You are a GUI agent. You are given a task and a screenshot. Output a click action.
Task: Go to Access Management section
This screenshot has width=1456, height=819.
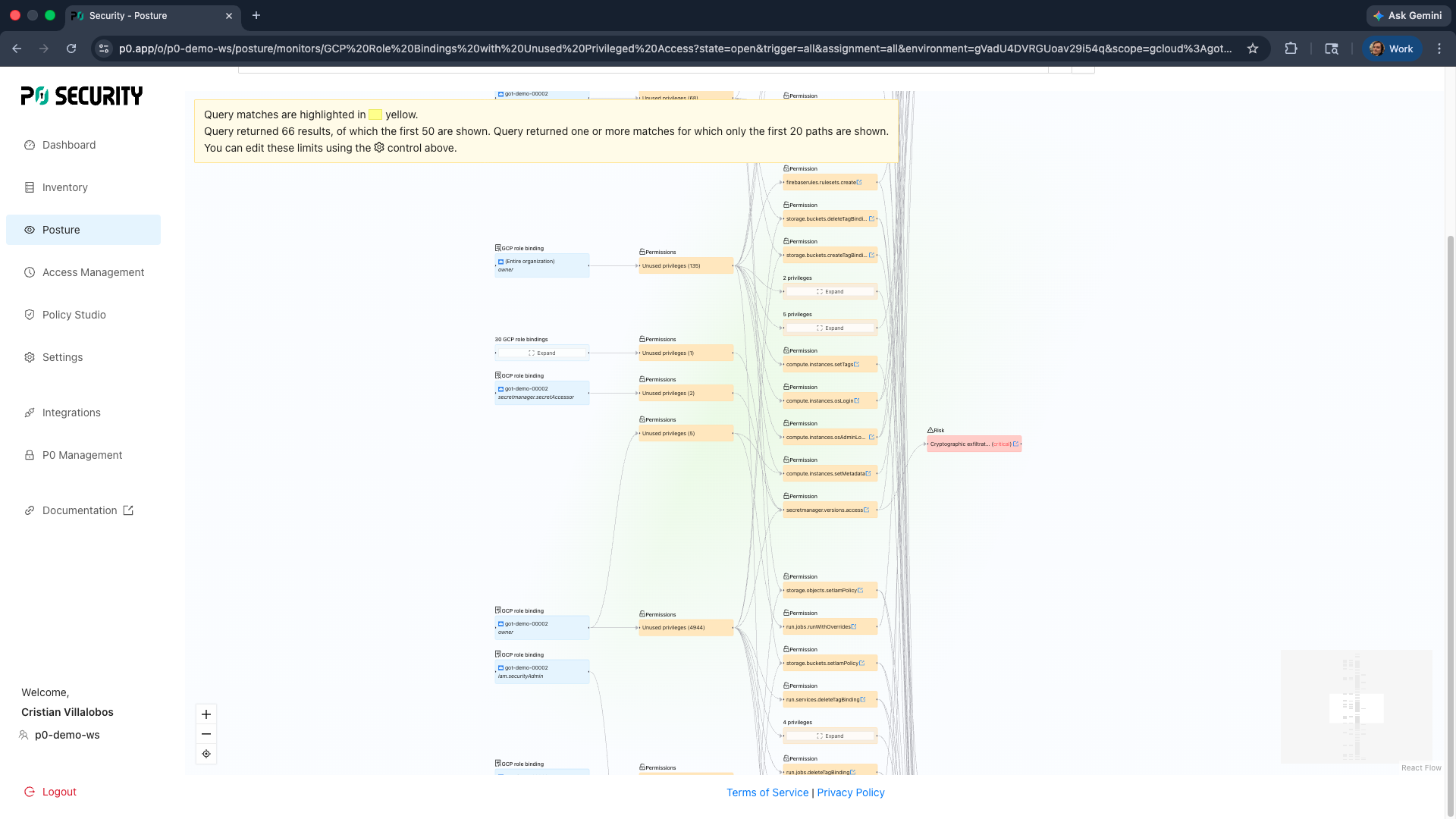(x=93, y=272)
